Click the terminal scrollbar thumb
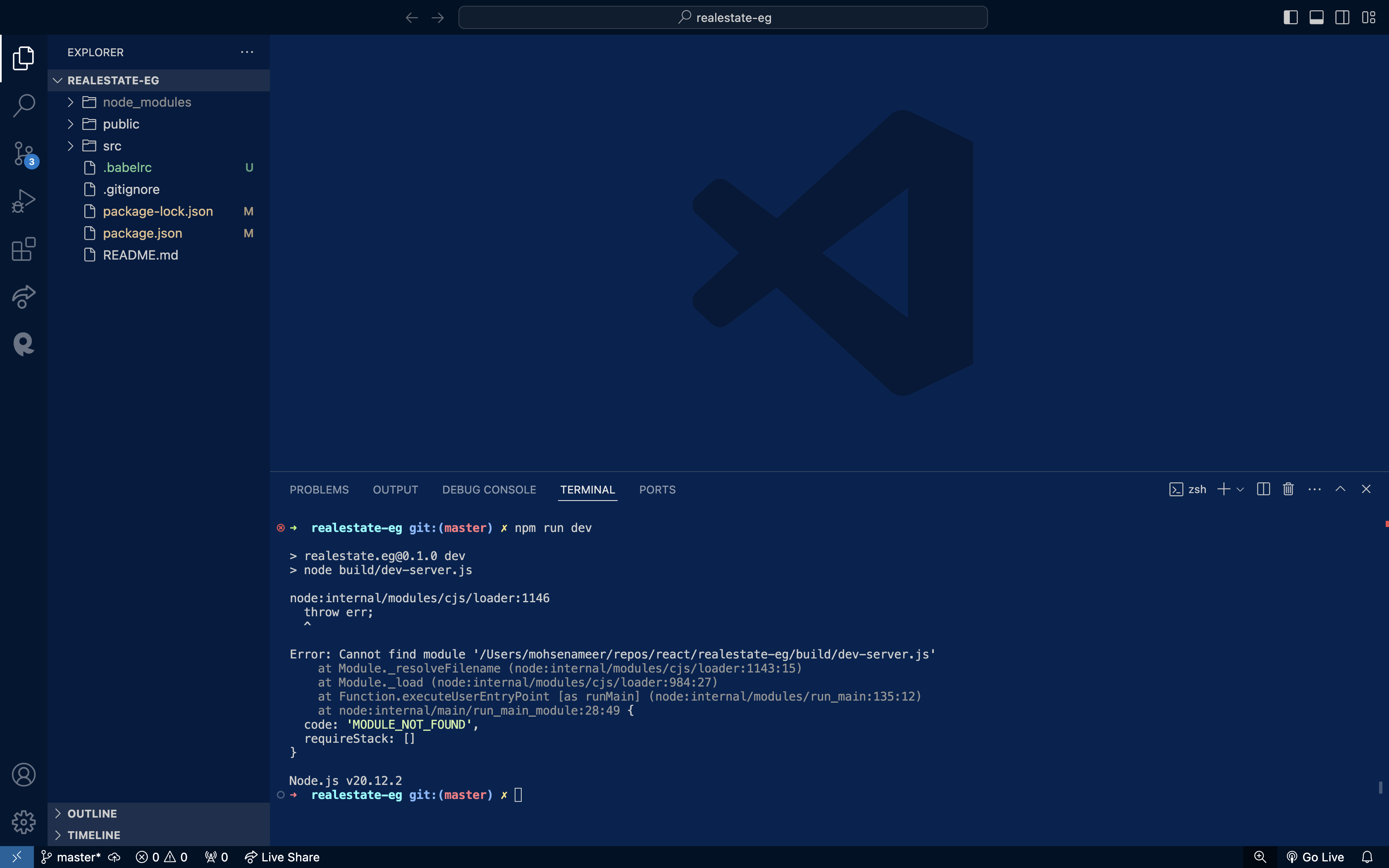The image size is (1389, 868). 1380,787
